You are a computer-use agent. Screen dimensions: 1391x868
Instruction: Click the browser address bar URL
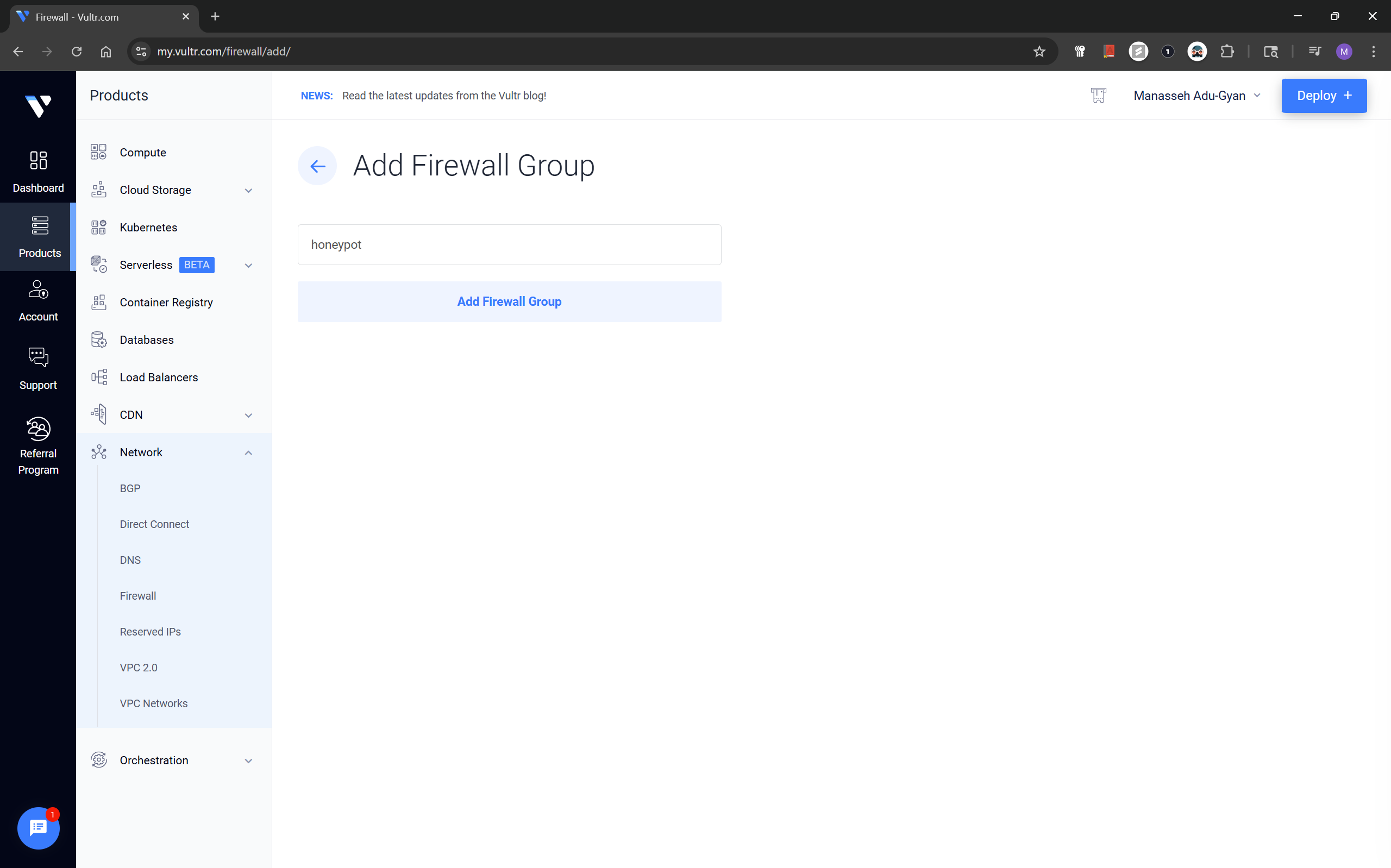(x=223, y=52)
